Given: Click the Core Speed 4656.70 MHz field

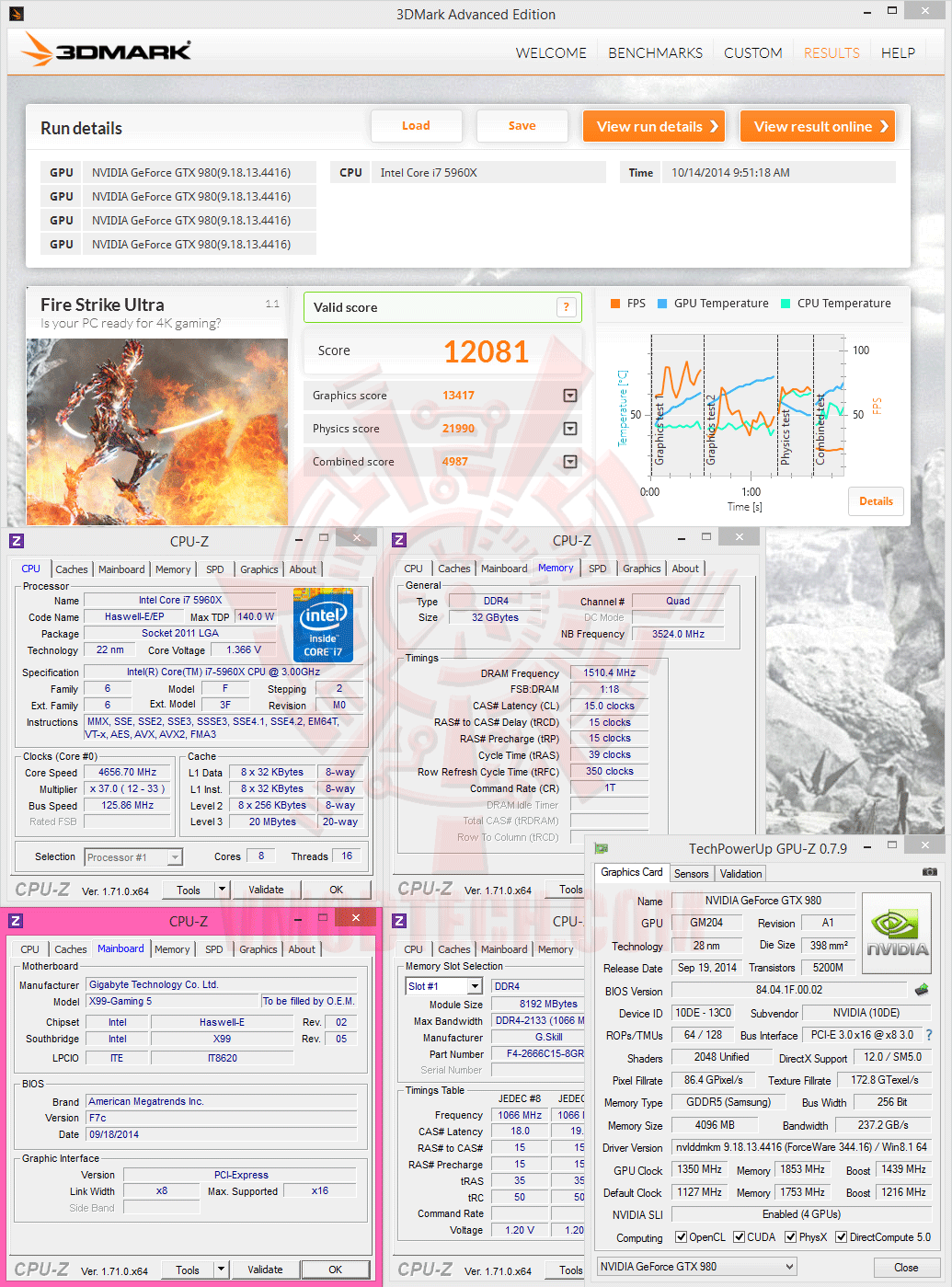Looking at the screenshot, I should [128, 773].
